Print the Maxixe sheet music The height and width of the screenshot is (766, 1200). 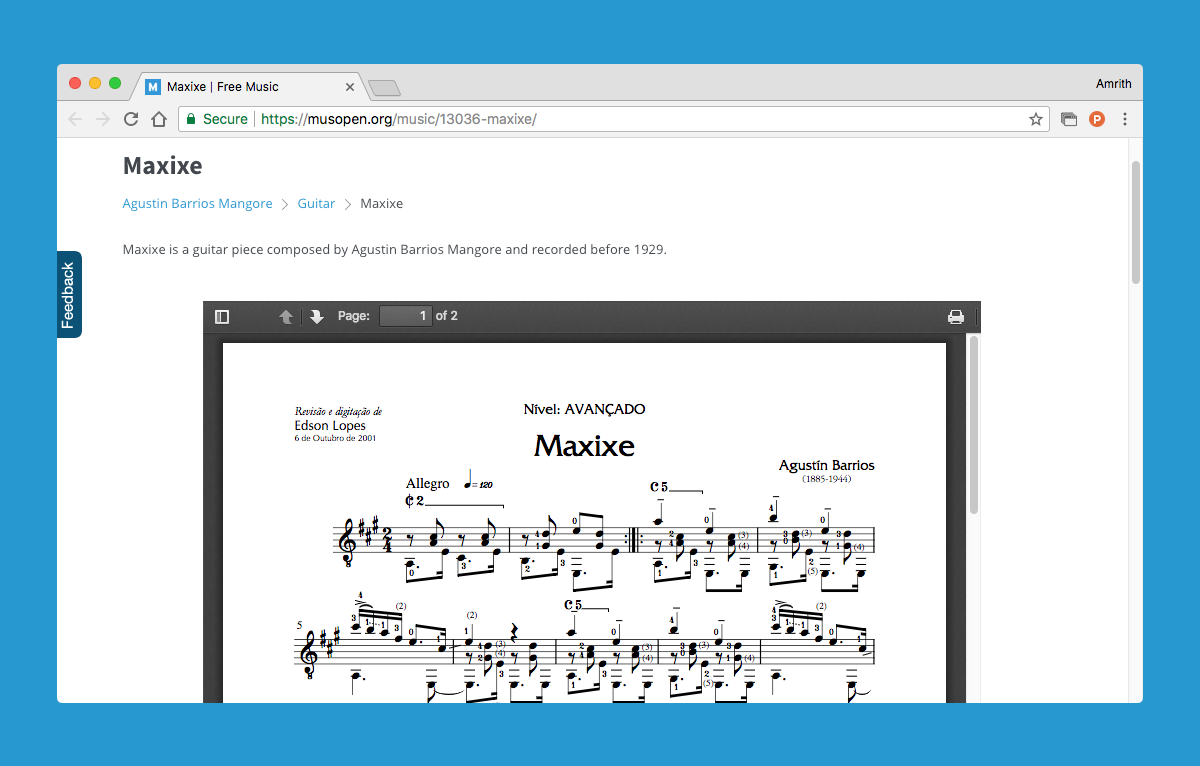click(x=956, y=316)
